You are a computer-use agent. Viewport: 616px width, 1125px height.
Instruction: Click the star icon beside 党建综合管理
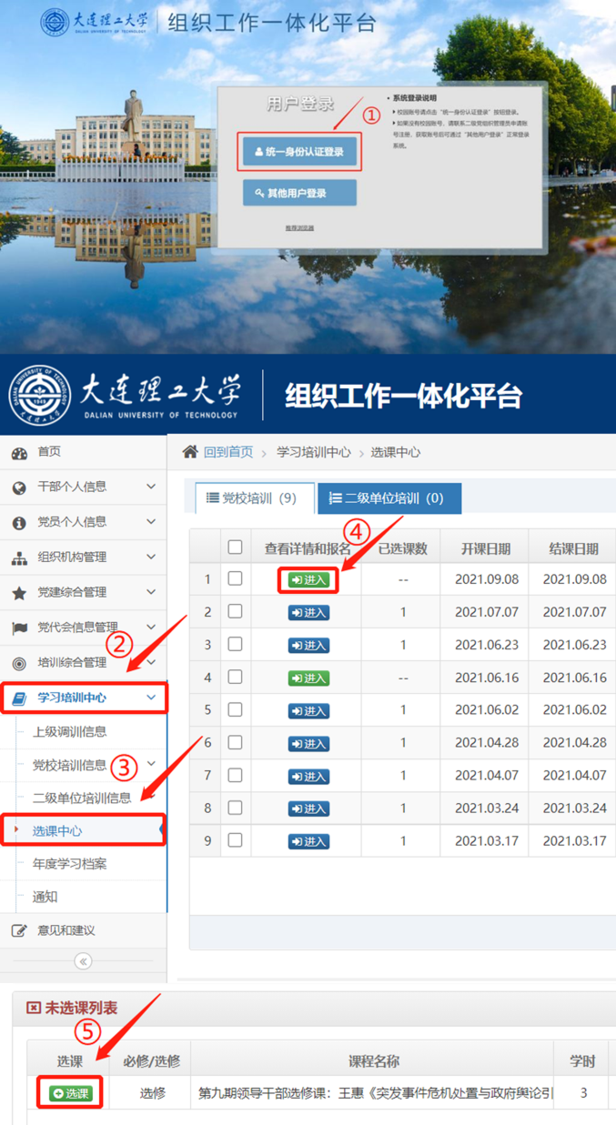point(19,593)
